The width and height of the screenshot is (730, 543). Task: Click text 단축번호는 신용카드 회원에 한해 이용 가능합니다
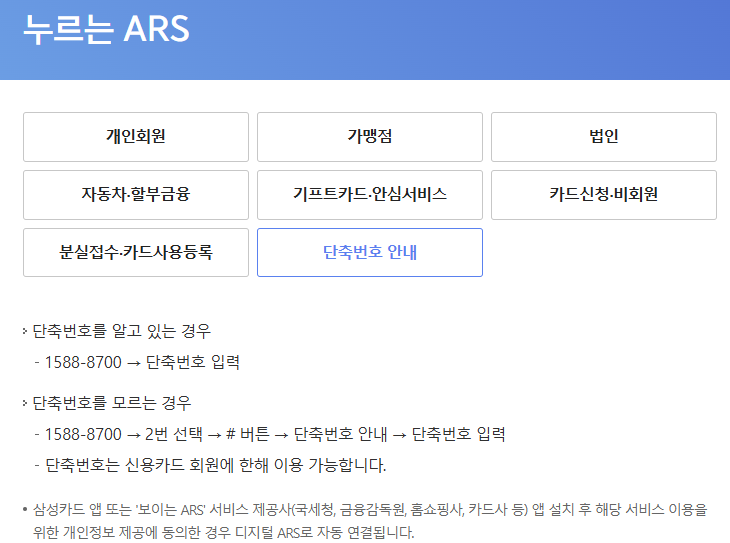point(216,465)
